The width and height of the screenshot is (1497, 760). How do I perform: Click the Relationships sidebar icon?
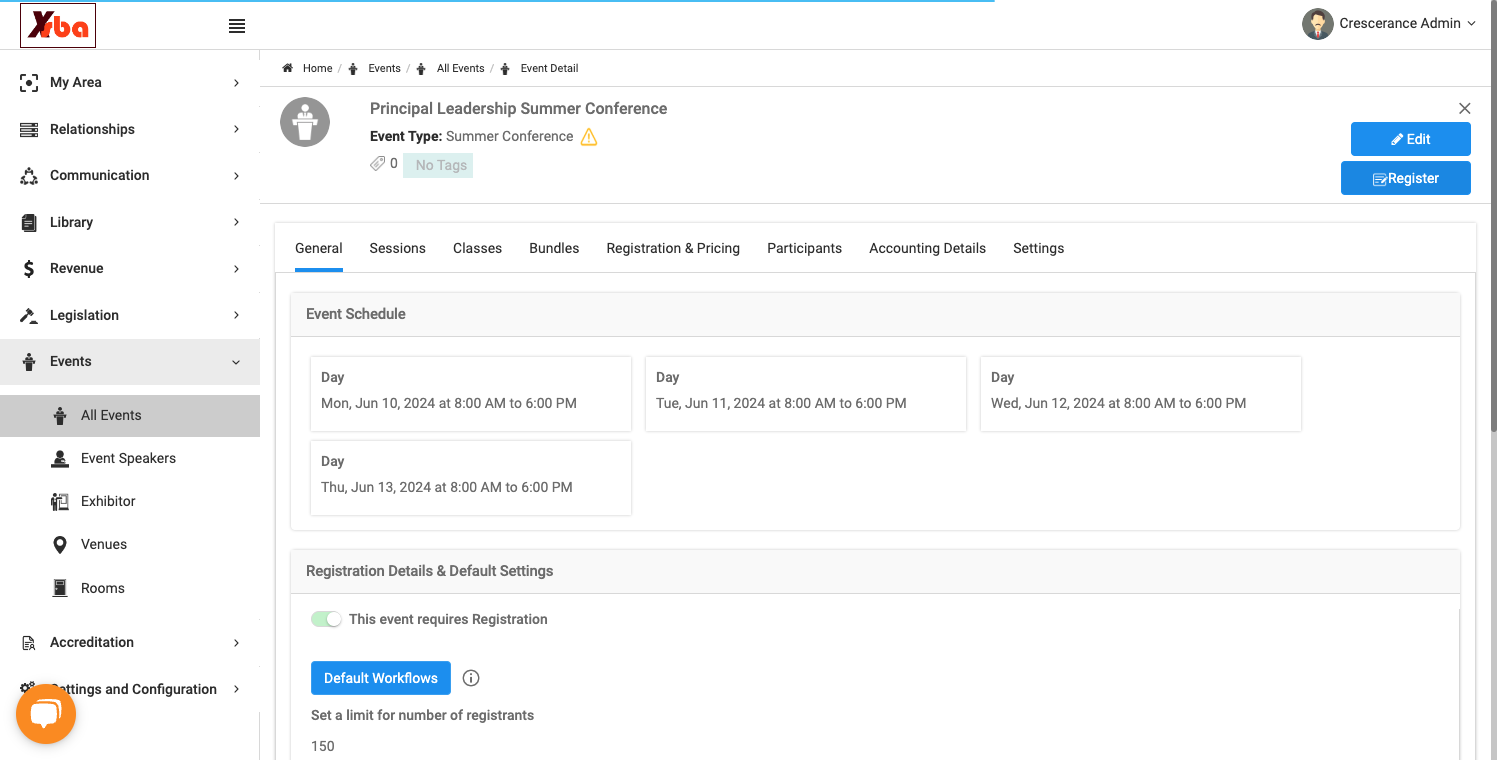(x=30, y=129)
